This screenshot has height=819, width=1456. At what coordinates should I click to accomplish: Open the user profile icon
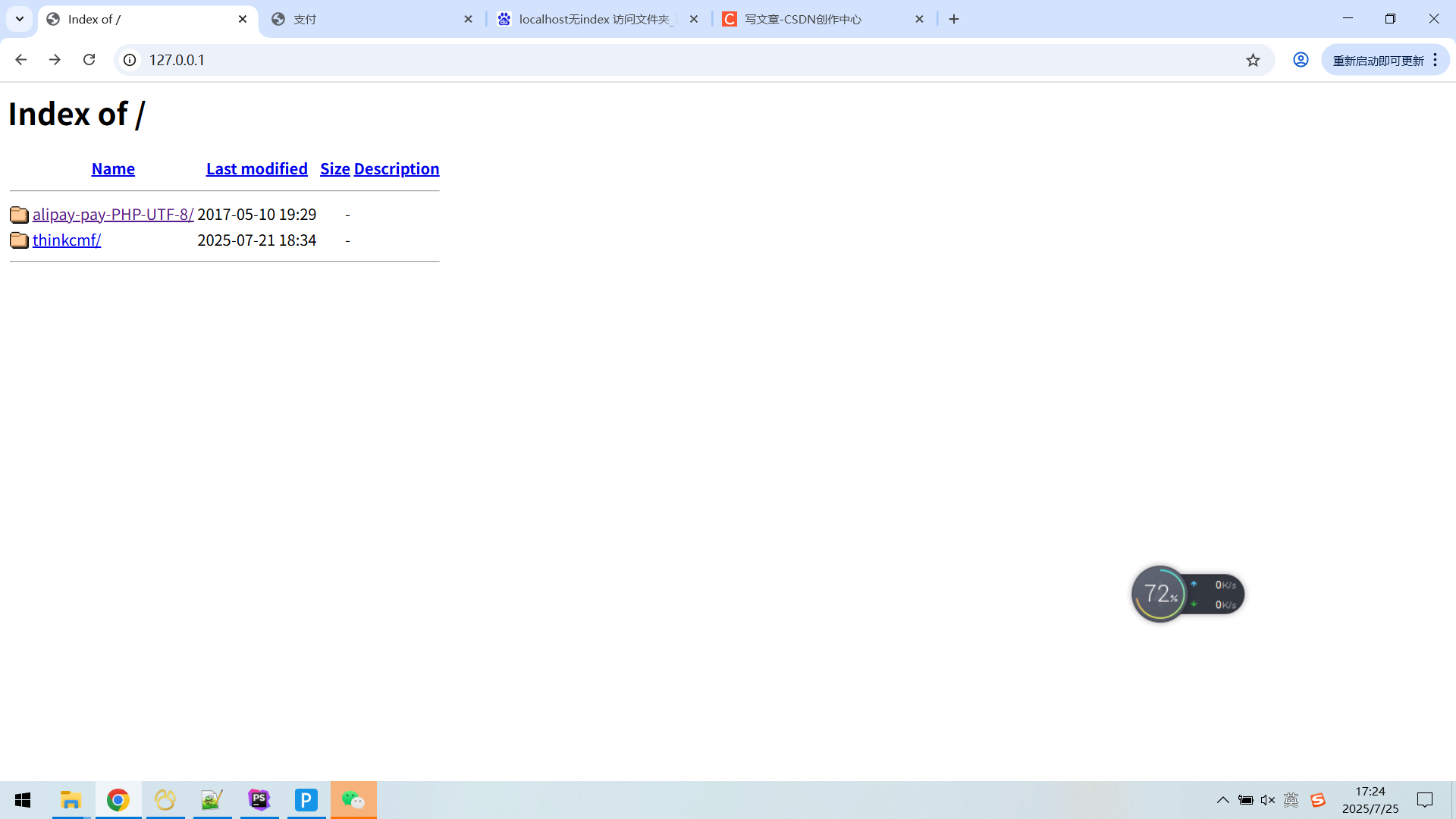coord(1301,60)
